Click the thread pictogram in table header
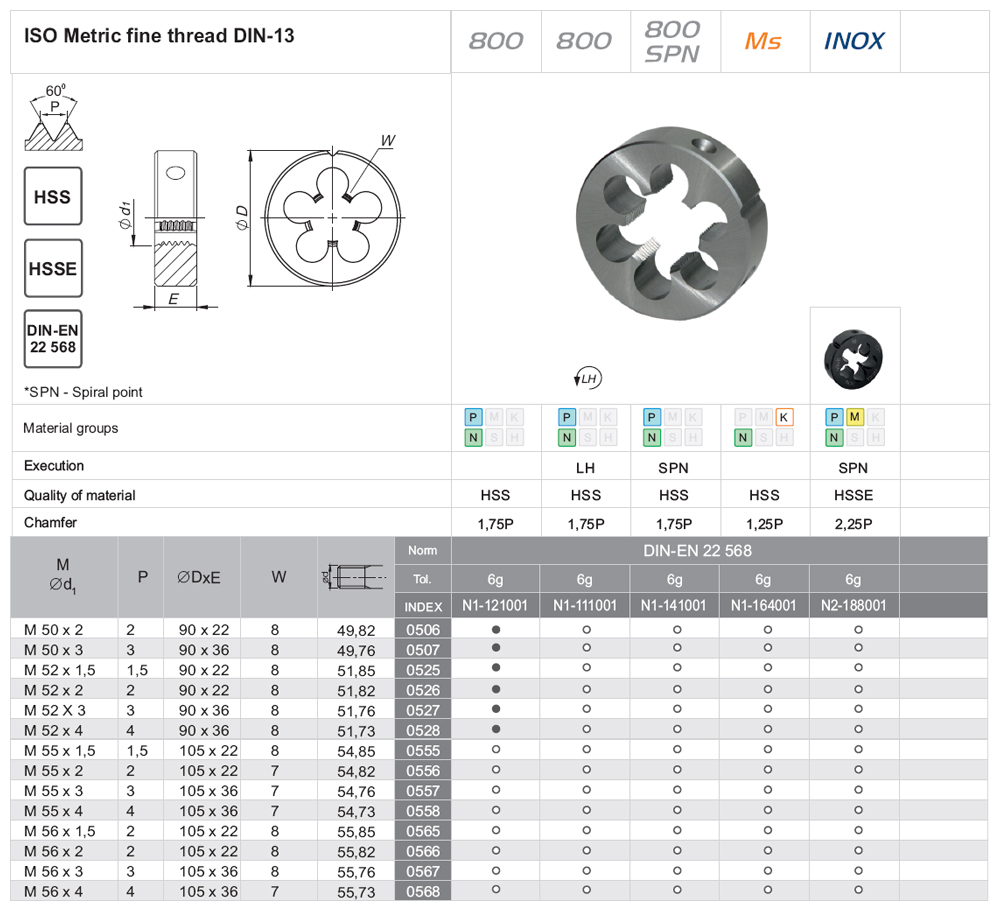Image resolution: width=1000 pixels, height=911 pixels. tap(356, 577)
